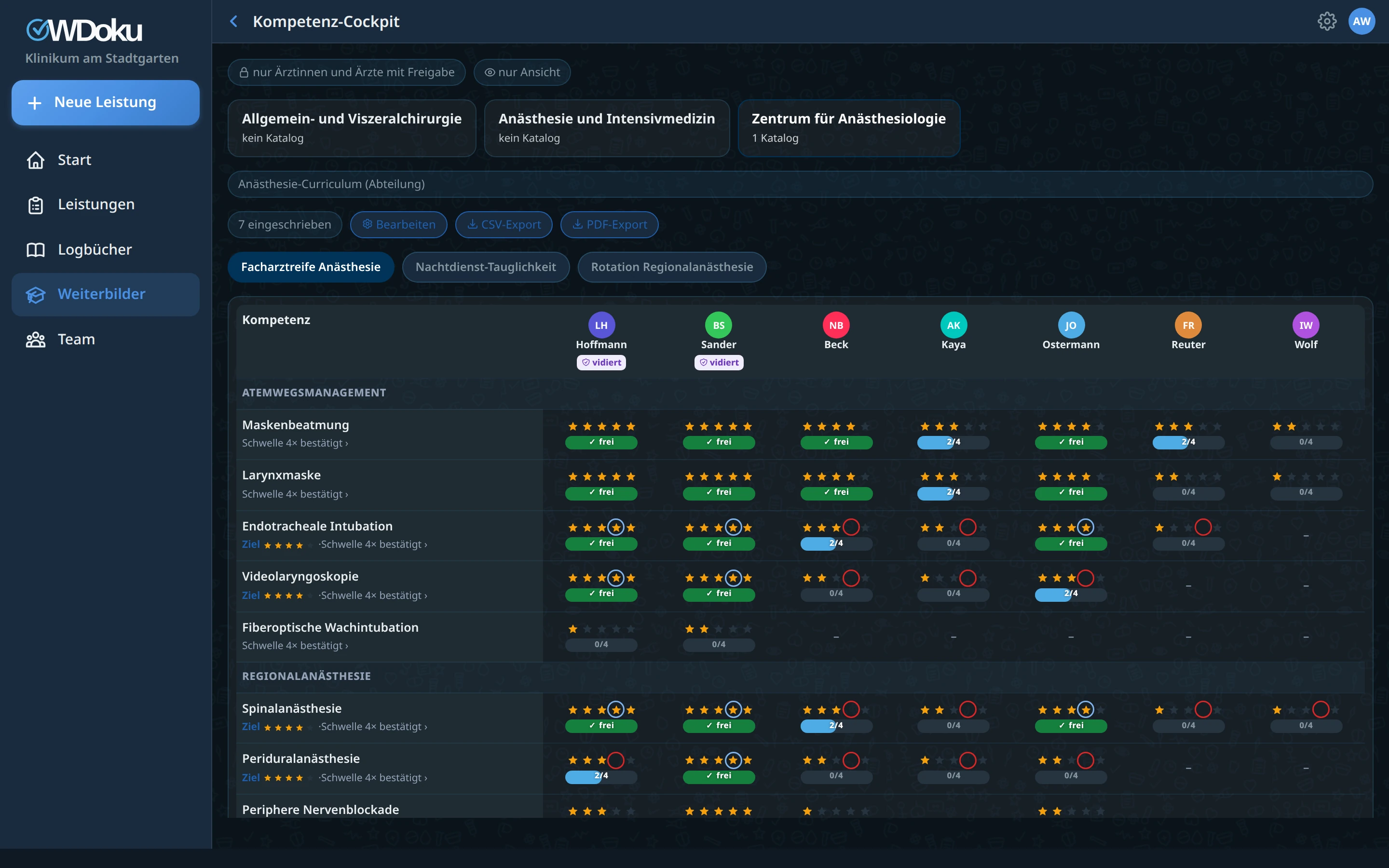This screenshot has width=1389, height=868.
Task: Select Zentrum für Anästhesiologie department card
Action: pos(849,128)
